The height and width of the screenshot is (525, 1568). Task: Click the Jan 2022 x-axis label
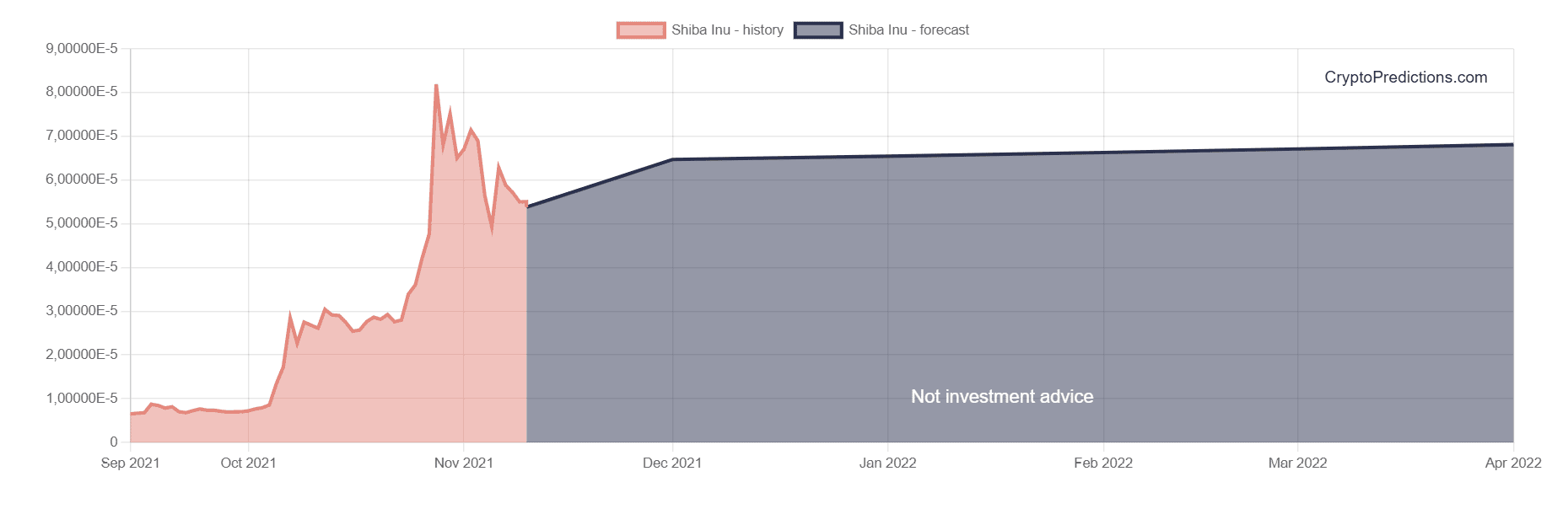[887, 463]
